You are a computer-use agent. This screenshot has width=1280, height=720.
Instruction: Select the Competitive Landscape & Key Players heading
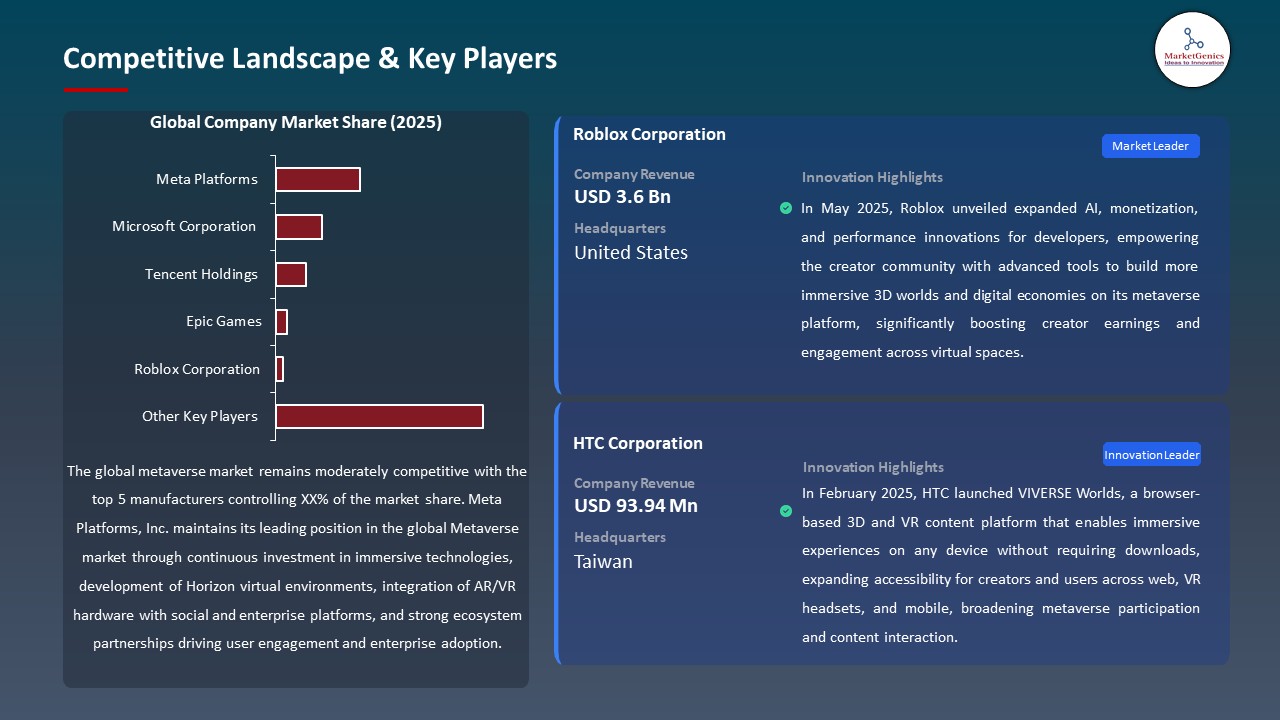310,59
